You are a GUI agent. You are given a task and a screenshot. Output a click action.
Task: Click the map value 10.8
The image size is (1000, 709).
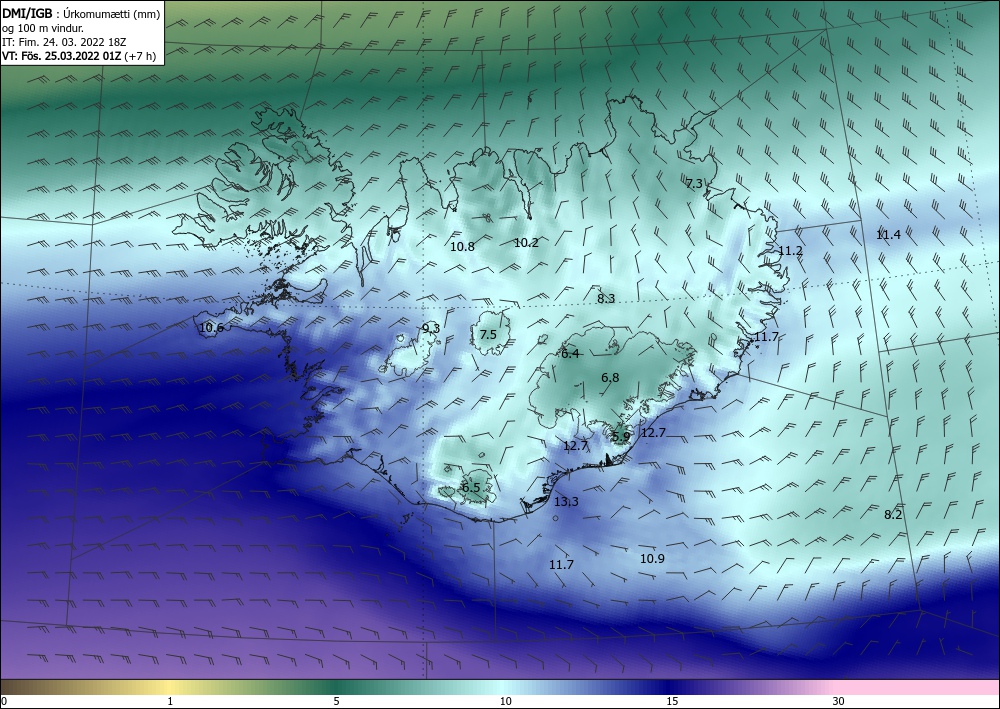click(x=462, y=247)
